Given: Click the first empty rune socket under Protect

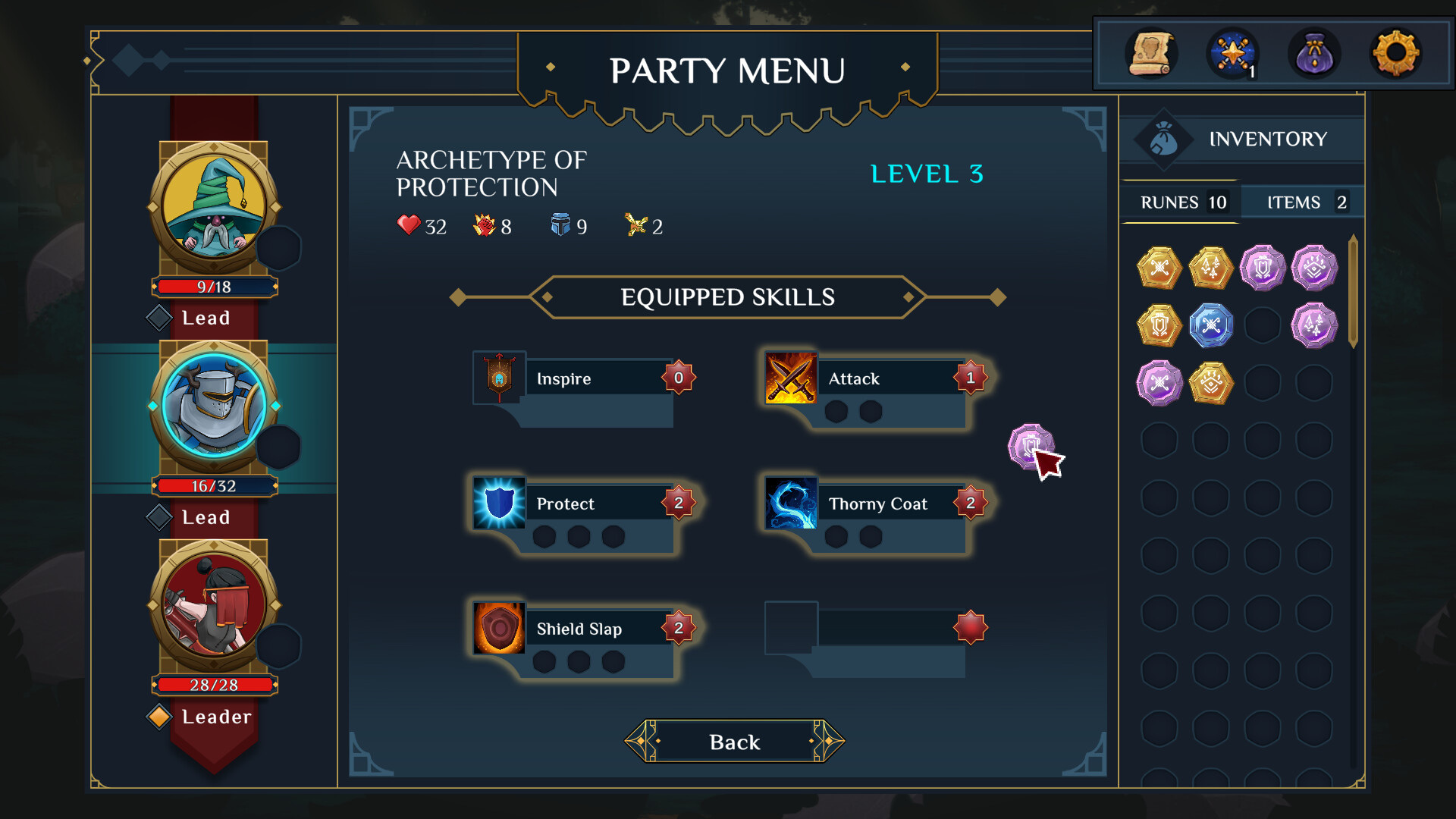Looking at the screenshot, I should [x=544, y=537].
